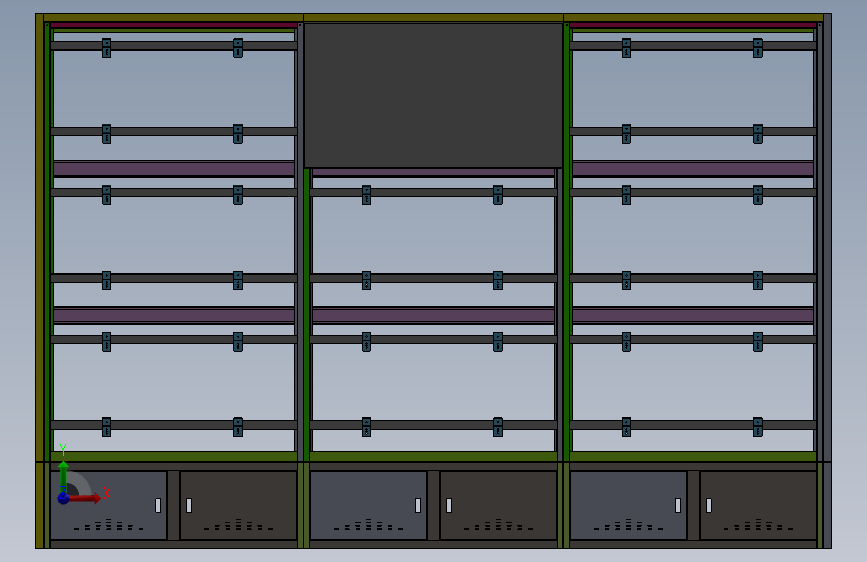The height and width of the screenshot is (562, 867).
Task: Select the olive base rail under the center column shelves
Action: pyautogui.click(x=434, y=456)
